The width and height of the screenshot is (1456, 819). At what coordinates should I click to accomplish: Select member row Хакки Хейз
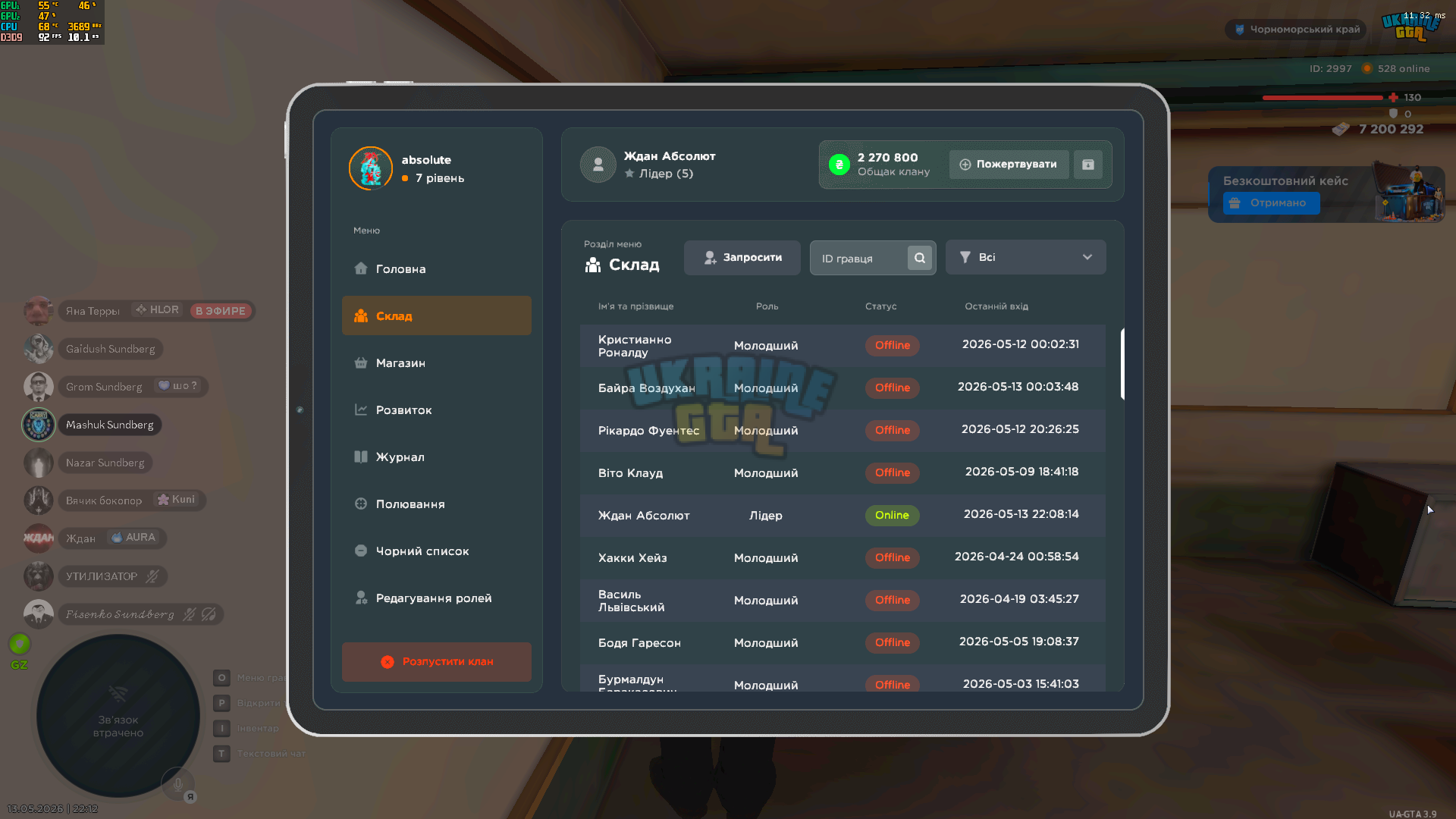pyautogui.click(x=843, y=558)
